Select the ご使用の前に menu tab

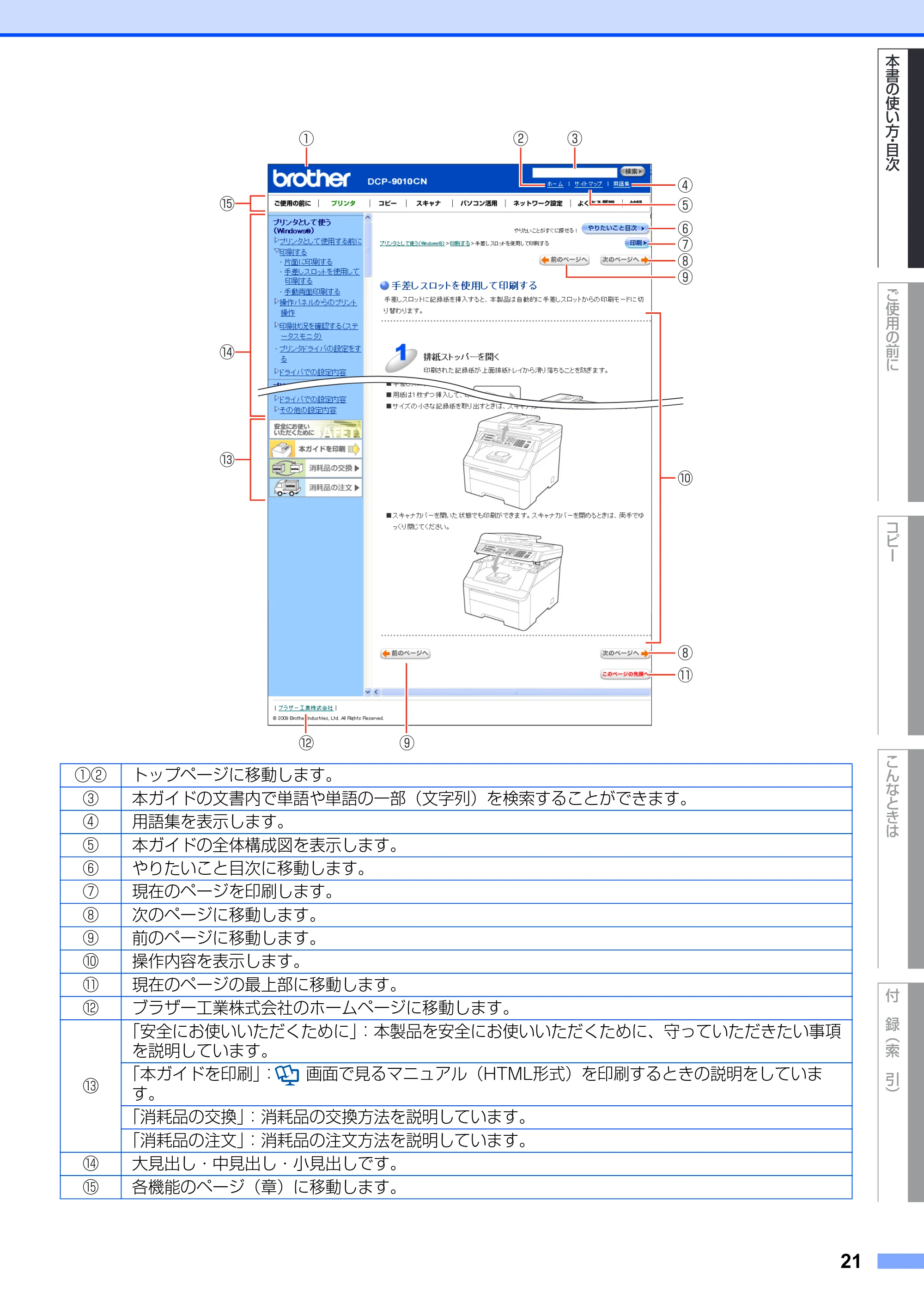(x=292, y=203)
